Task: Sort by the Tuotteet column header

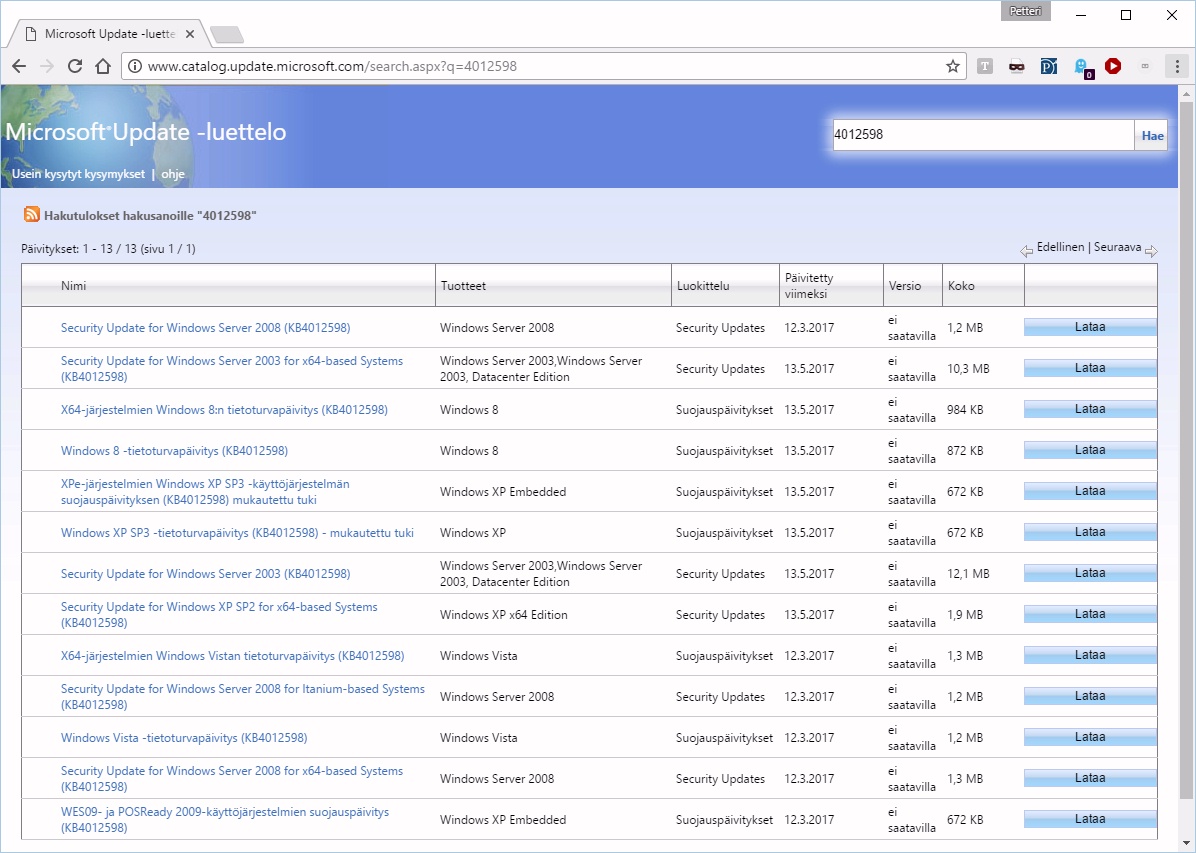Action: (463, 285)
